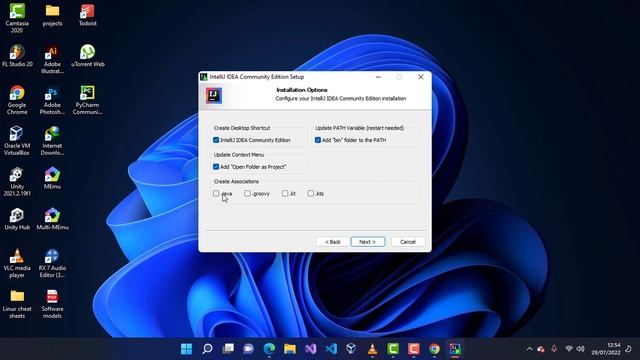Select Multi-MEmu desktop icon
Image resolution: width=640 pixels, height=360 pixels.
click(53, 219)
